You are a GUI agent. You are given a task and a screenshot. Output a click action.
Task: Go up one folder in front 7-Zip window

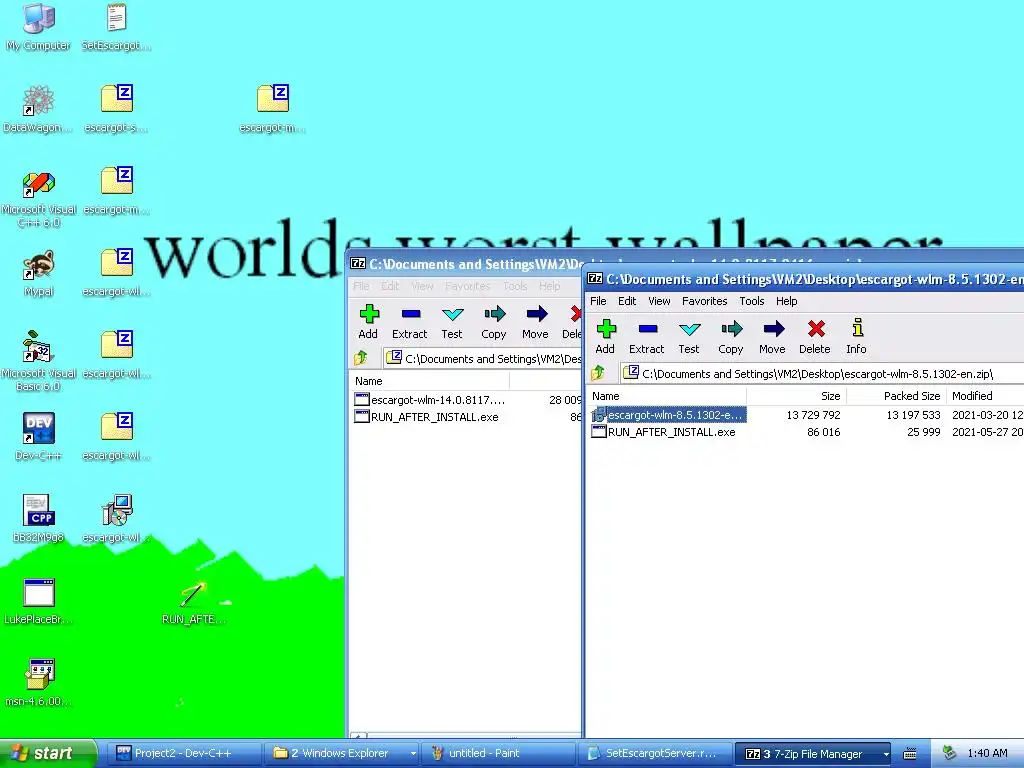(598, 374)
